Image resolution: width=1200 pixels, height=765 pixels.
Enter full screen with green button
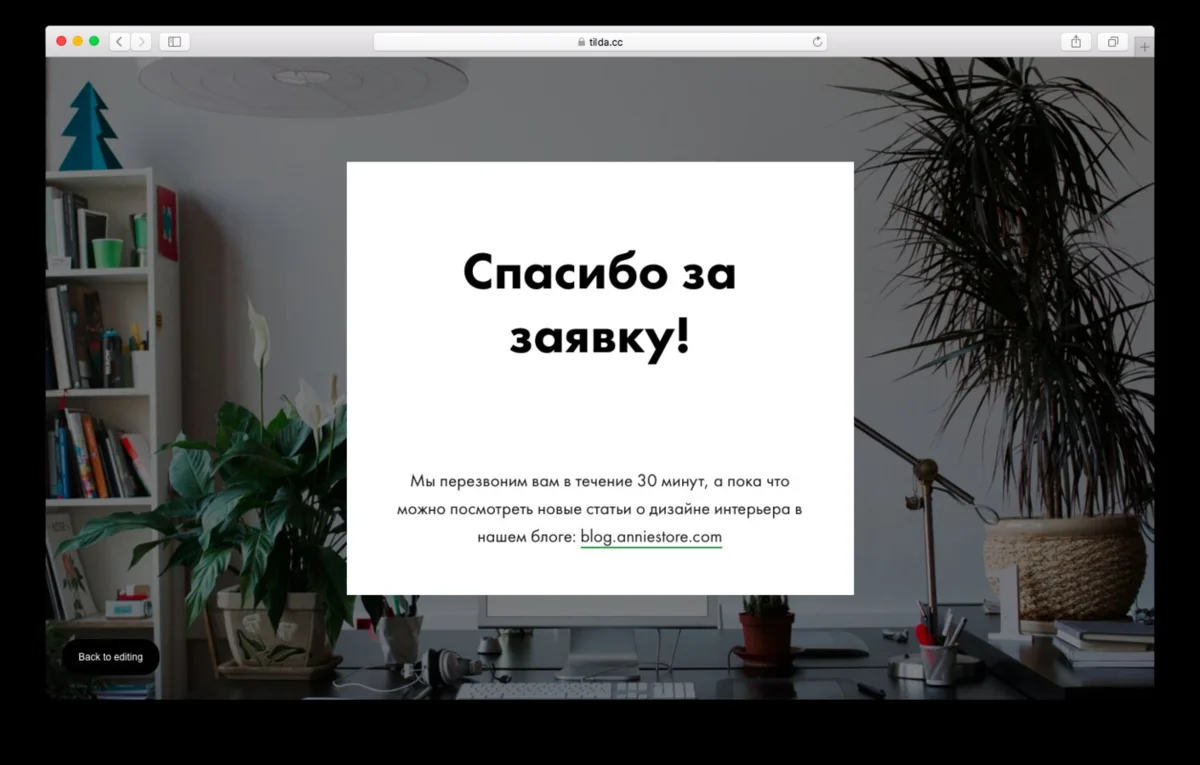coord(94,41)
